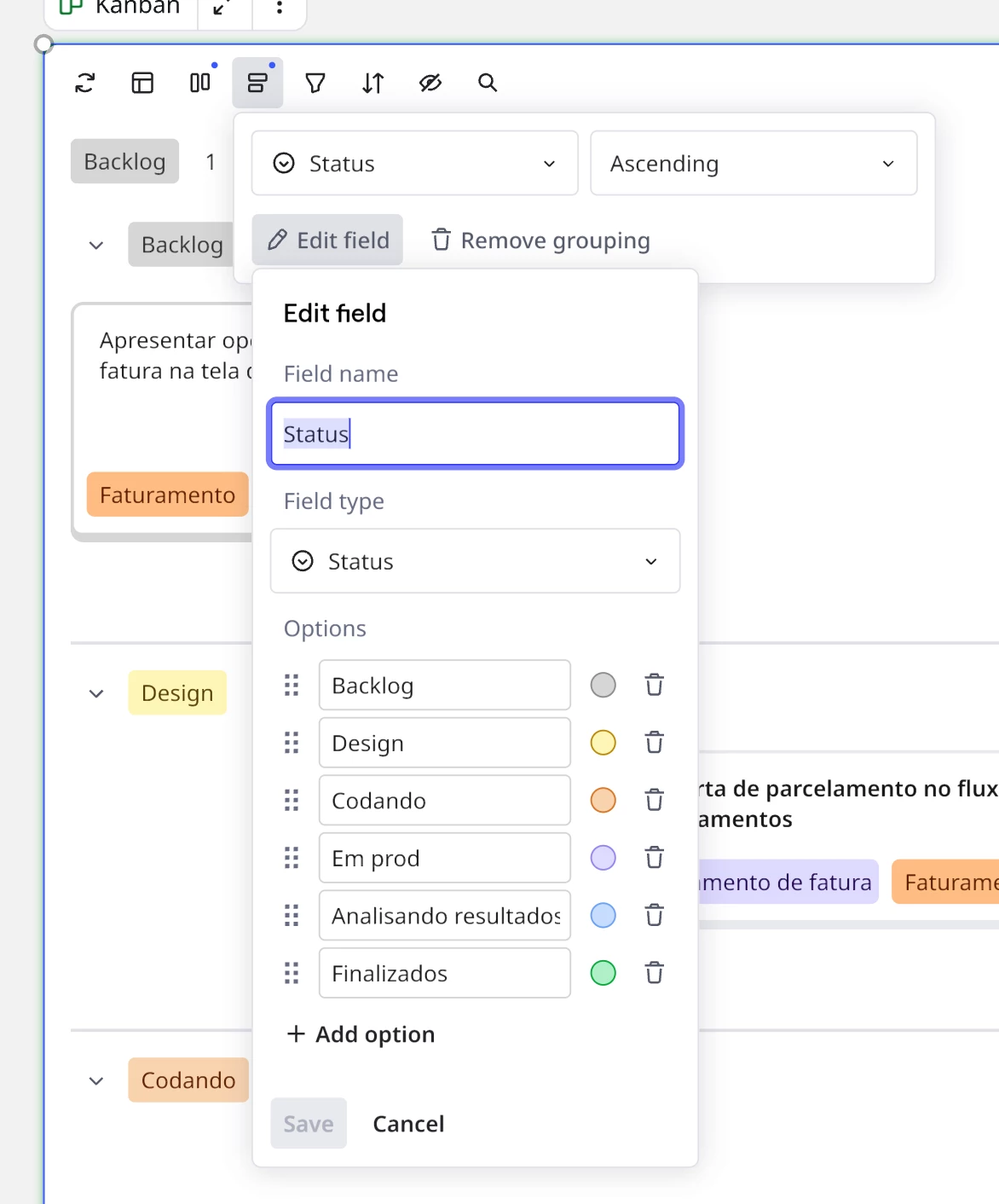The width and height of the screenshot is (999, 1204).
Task: Open the filter funnel icon
Action: pos(315,83)
